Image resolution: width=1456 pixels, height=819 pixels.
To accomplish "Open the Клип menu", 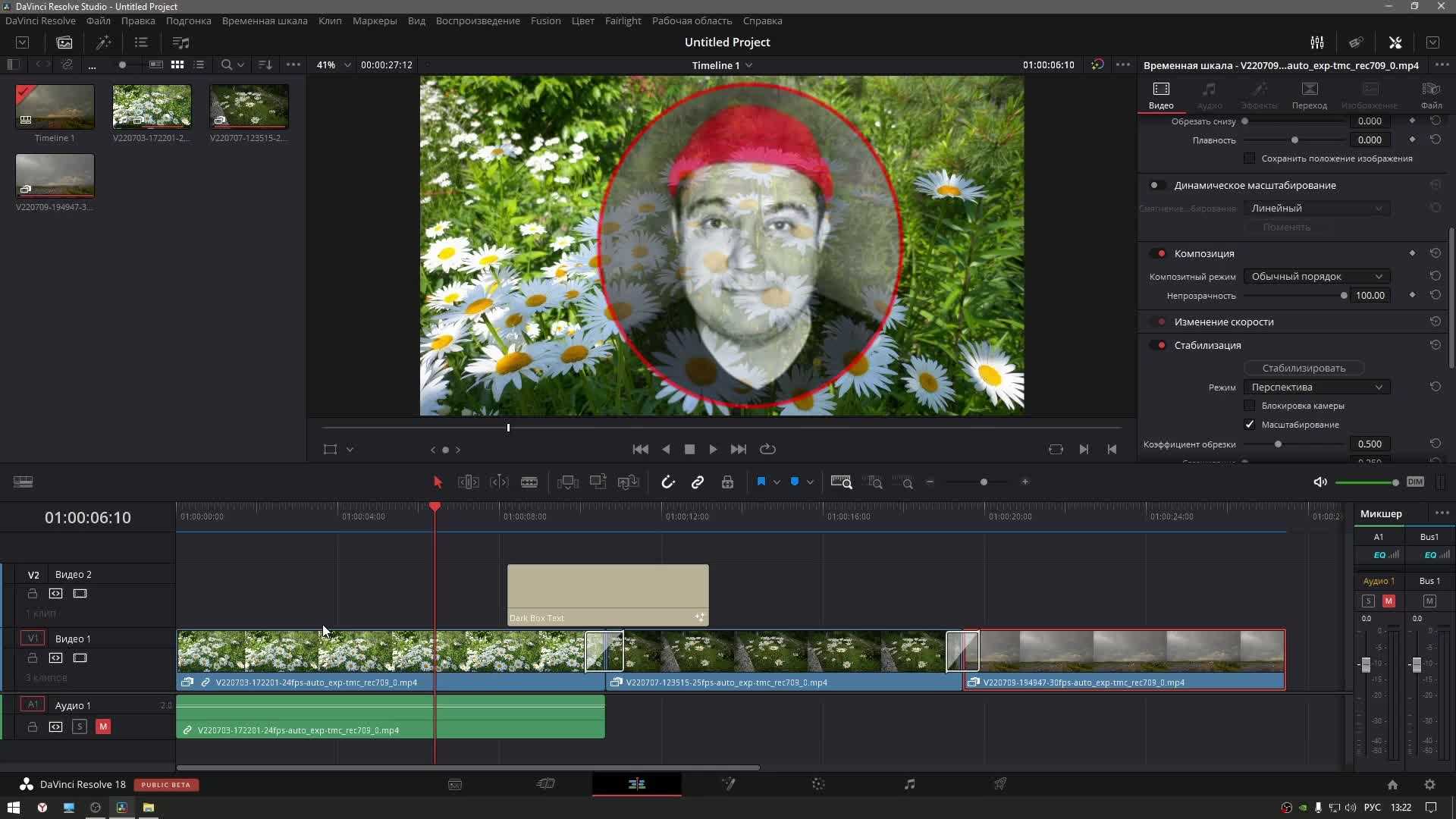I will [328, 20].
